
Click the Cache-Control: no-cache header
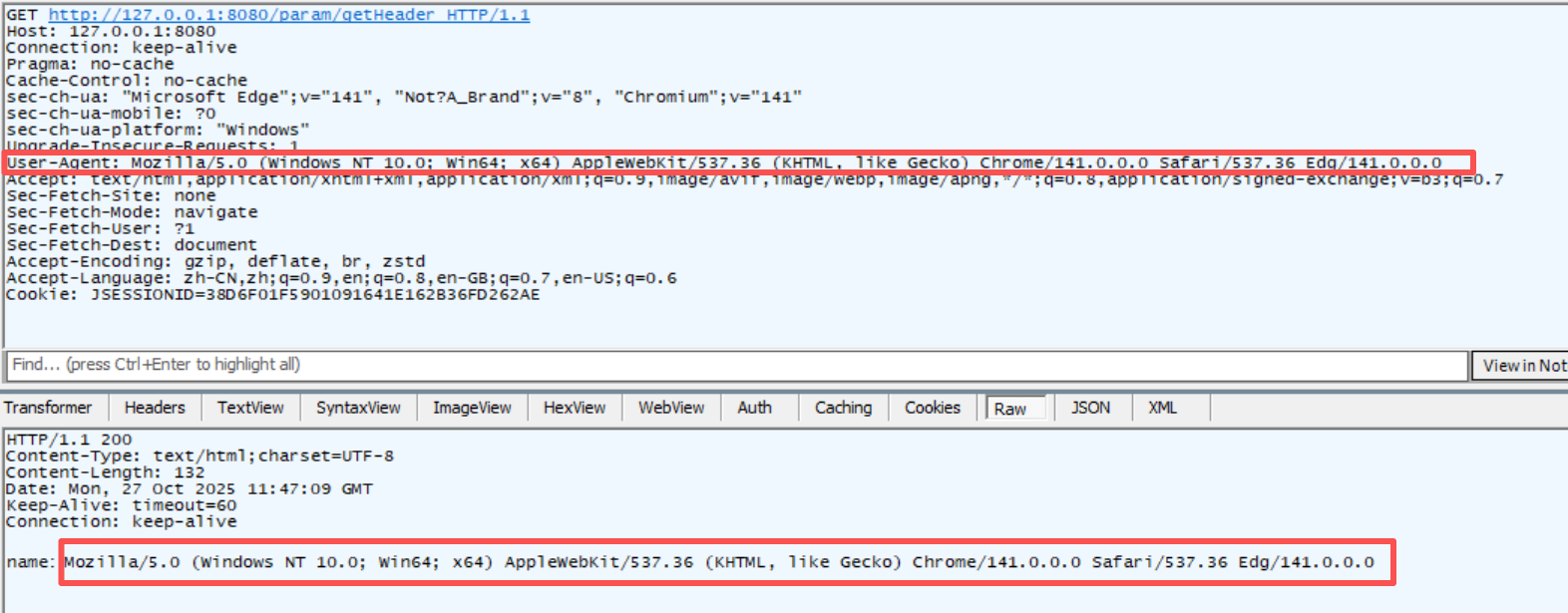tap(127, 81)
